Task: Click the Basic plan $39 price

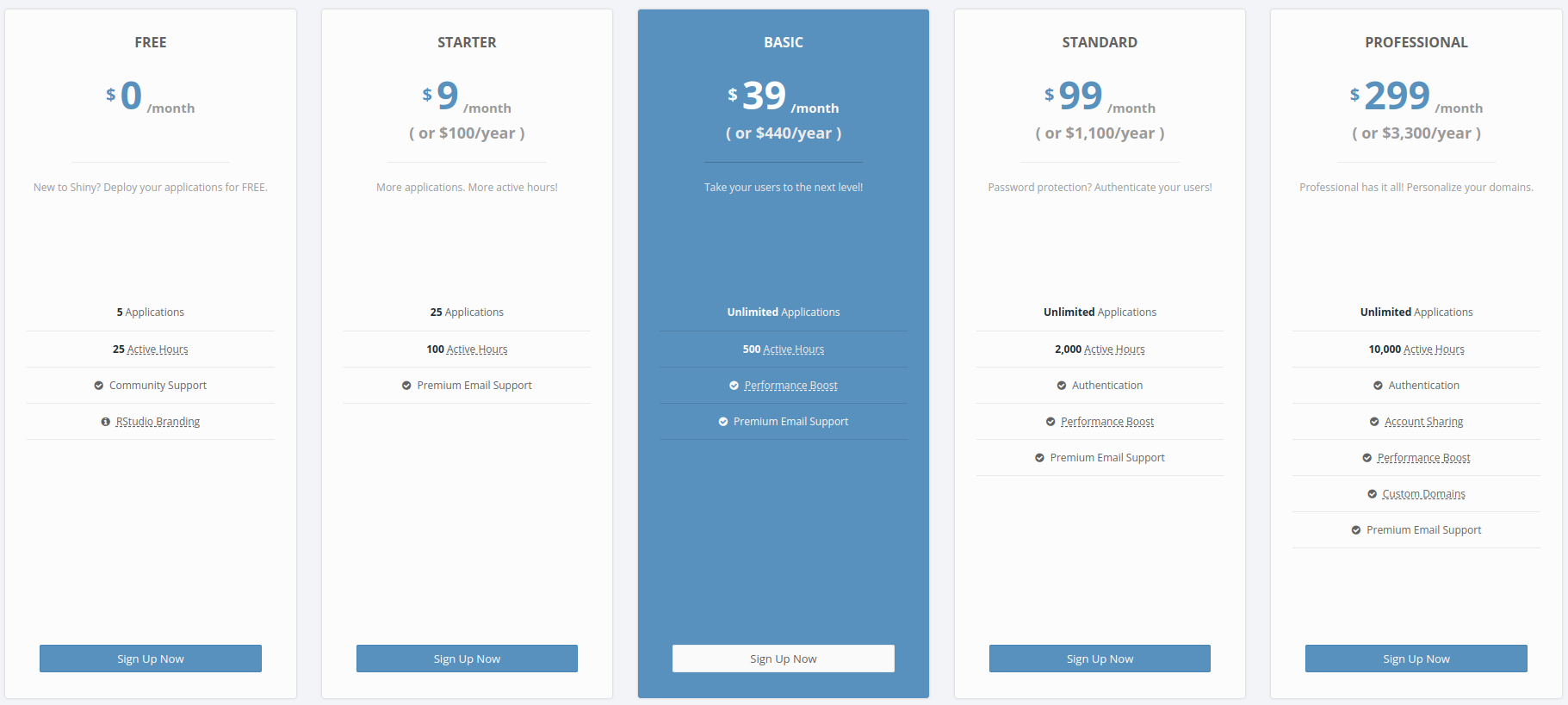Action: [x=764, y=96]
